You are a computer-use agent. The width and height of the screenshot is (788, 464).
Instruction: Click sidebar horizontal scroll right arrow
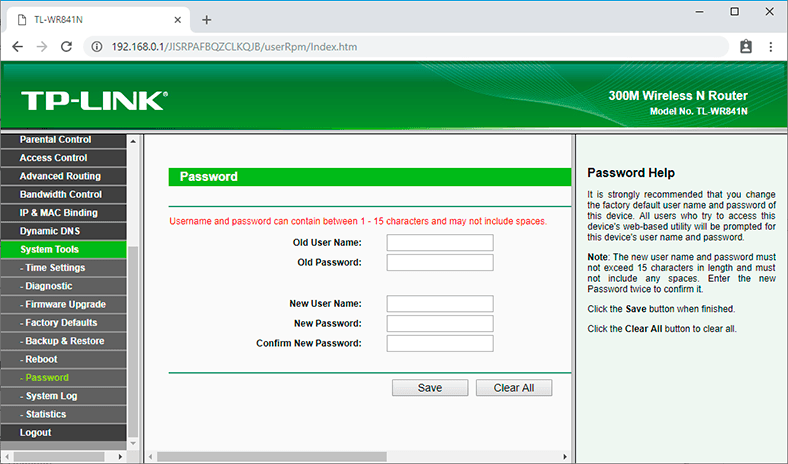120,456
